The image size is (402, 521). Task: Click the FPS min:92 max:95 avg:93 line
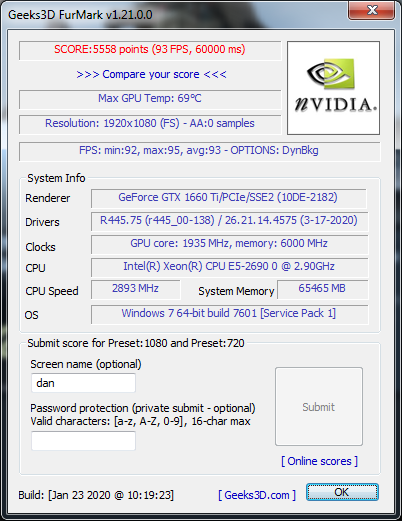point(199,151)
